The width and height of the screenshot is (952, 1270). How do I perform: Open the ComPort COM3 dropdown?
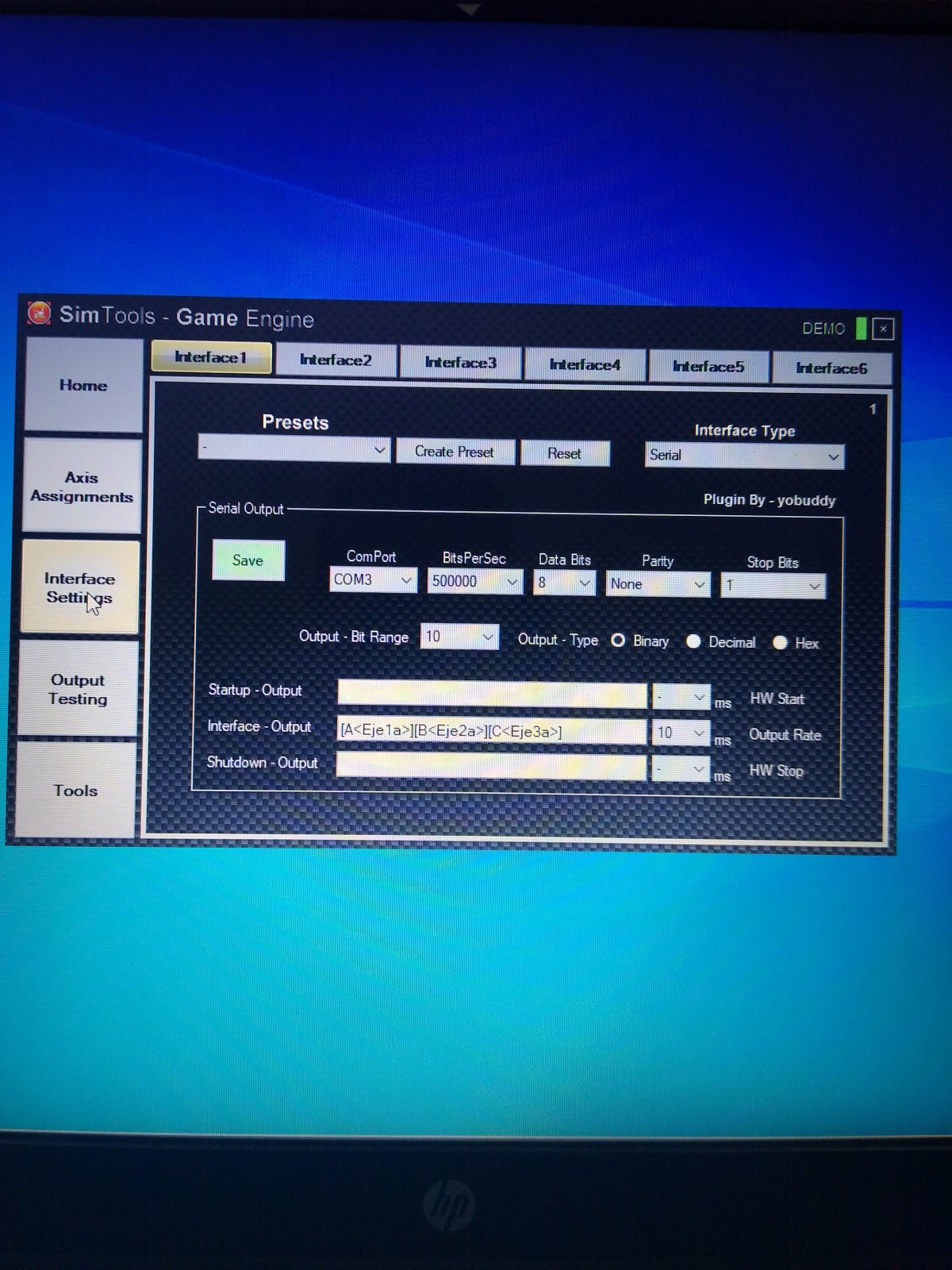(x=373, y=580)
